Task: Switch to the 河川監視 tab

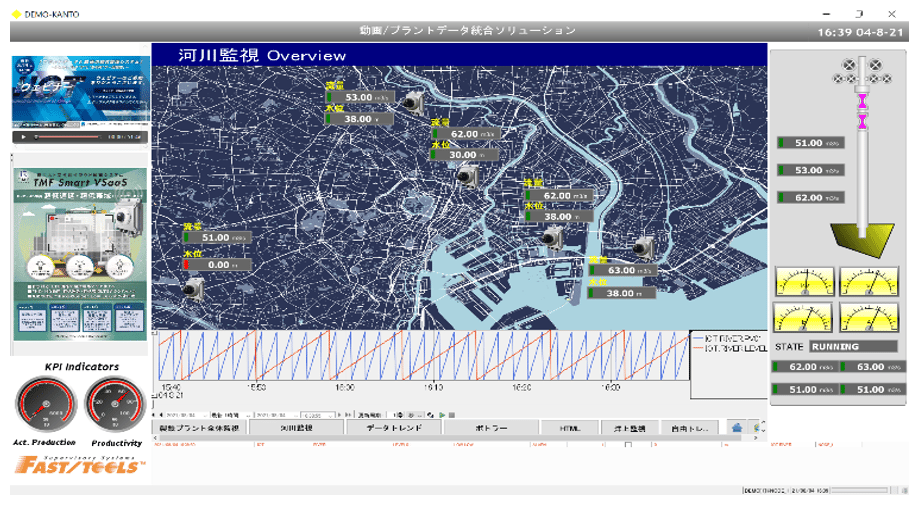Action: 296,428
